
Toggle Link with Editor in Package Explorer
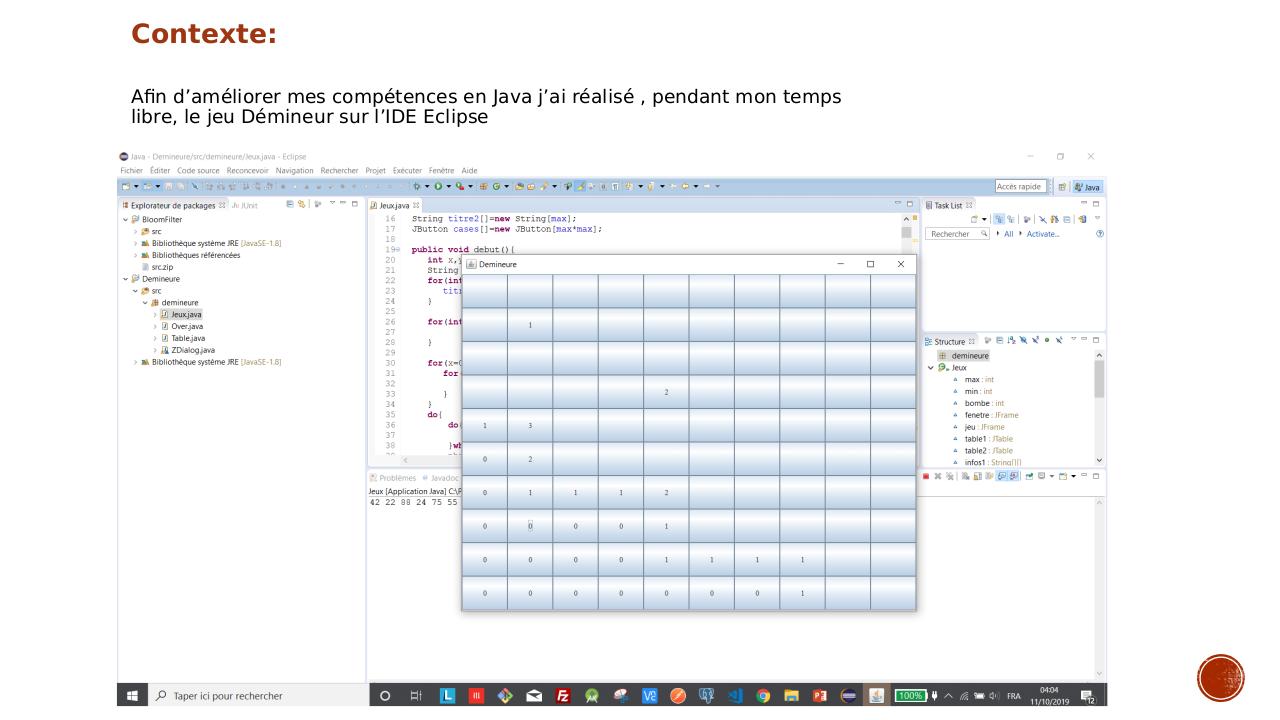click(x=301, y=205)
